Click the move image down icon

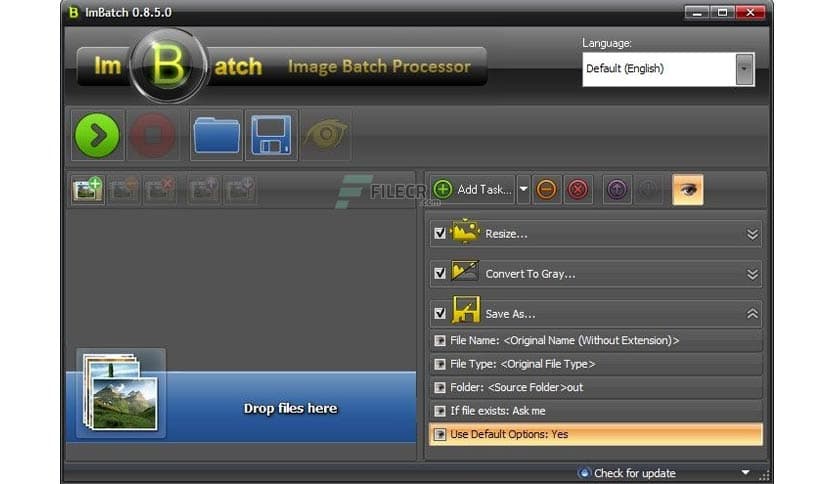[x=239, y=189]
